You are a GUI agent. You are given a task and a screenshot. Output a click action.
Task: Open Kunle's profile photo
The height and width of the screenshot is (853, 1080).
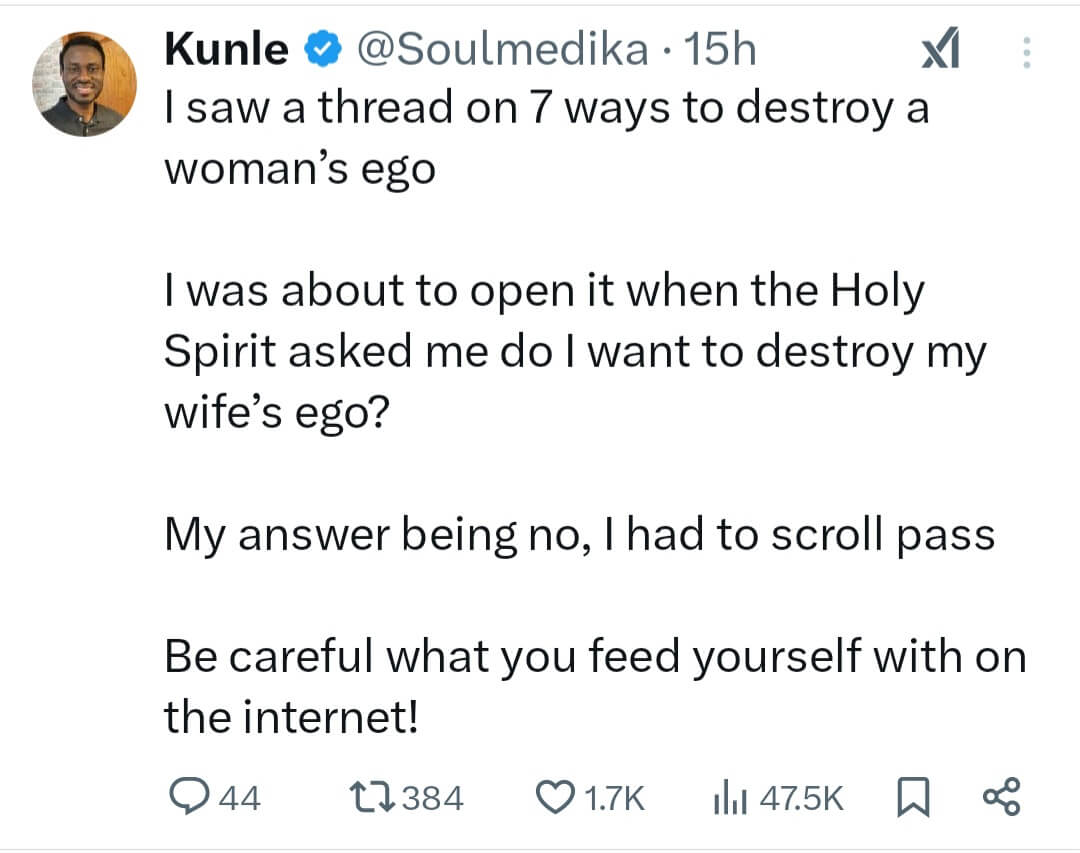[84, 84]
